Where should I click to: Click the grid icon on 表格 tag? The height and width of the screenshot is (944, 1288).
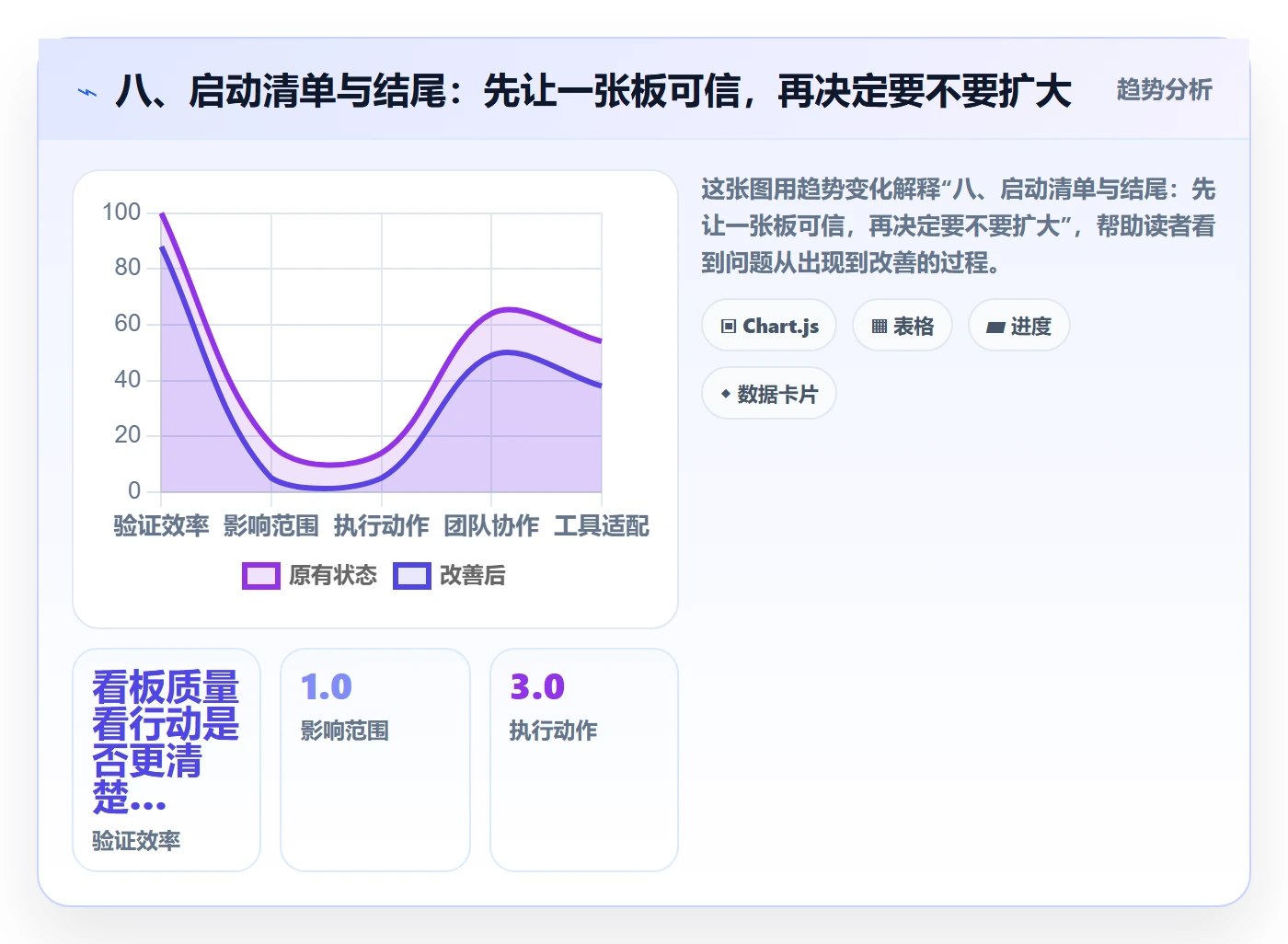point(880,327)
